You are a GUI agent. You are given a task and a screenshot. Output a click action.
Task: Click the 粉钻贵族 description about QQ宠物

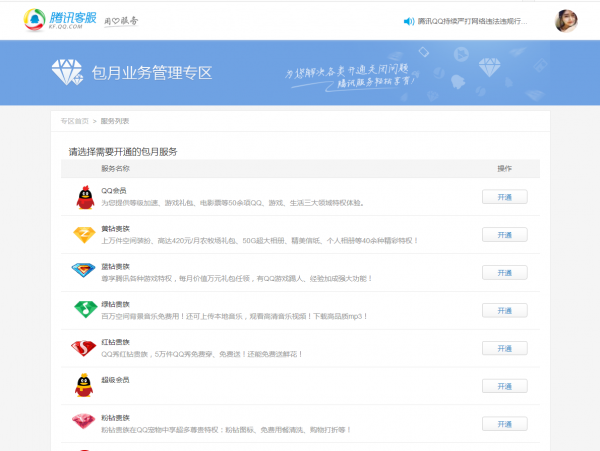(x=226, y=430)
